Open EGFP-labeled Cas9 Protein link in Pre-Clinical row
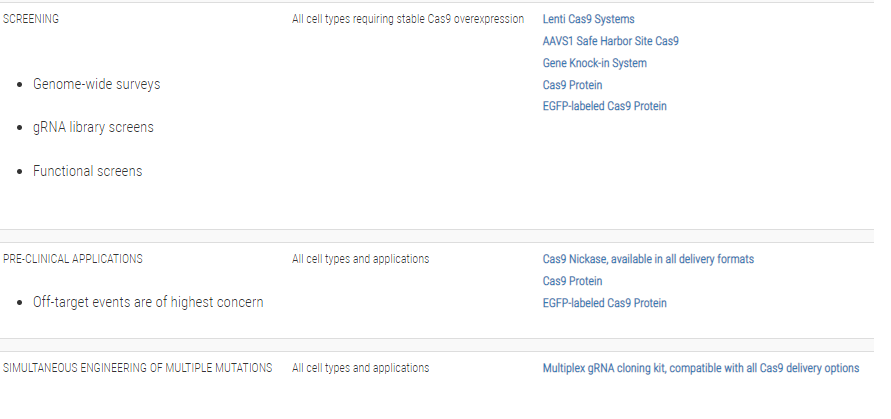This screenshot has width=891, height=419. click(604, 303)
